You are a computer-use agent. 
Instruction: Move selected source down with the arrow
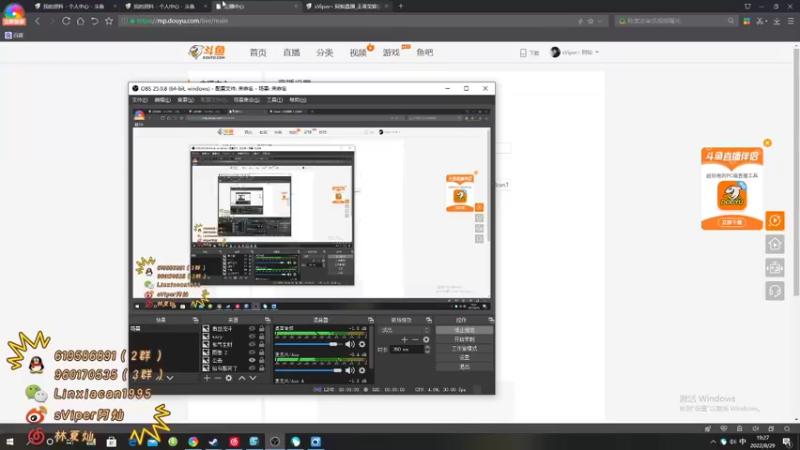253,378
